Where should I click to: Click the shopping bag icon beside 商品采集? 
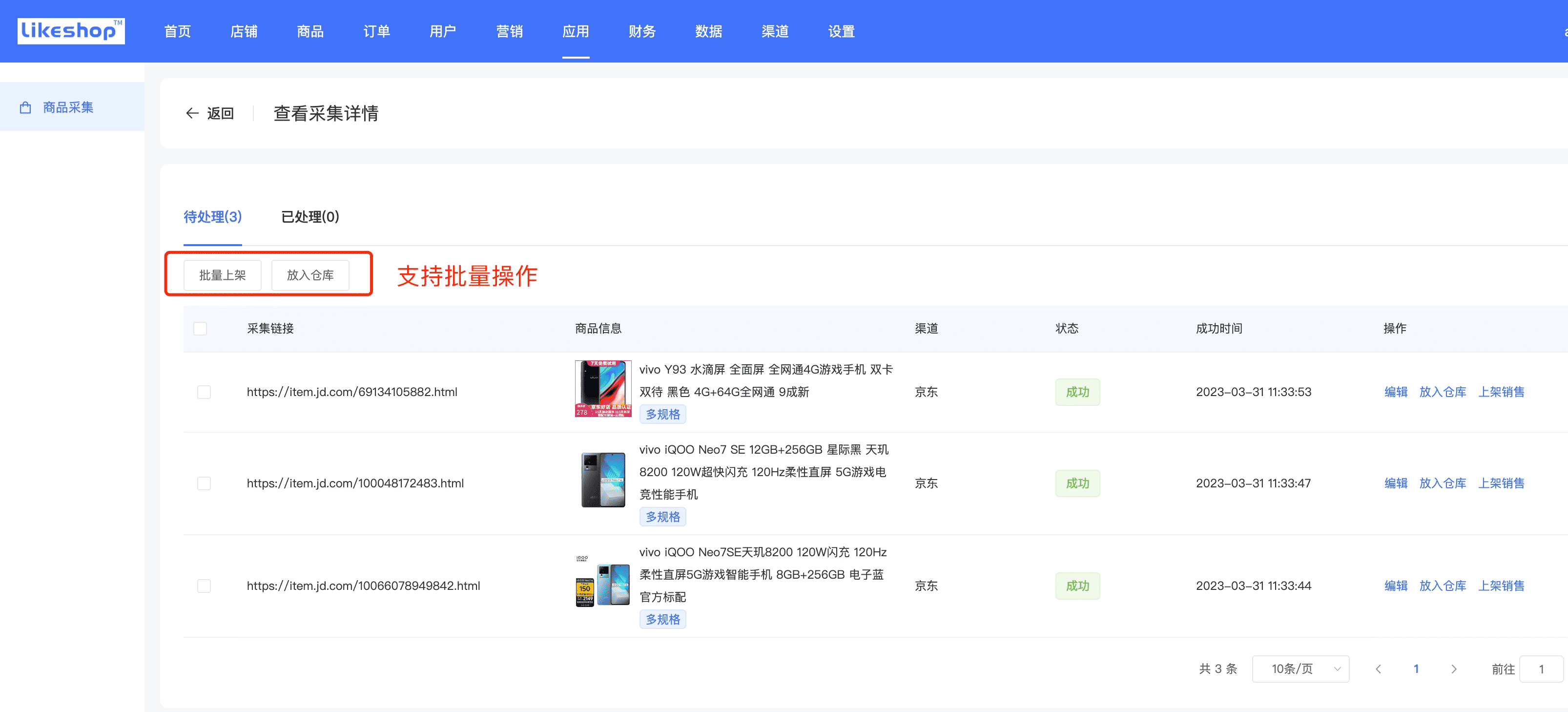point(25,108)
